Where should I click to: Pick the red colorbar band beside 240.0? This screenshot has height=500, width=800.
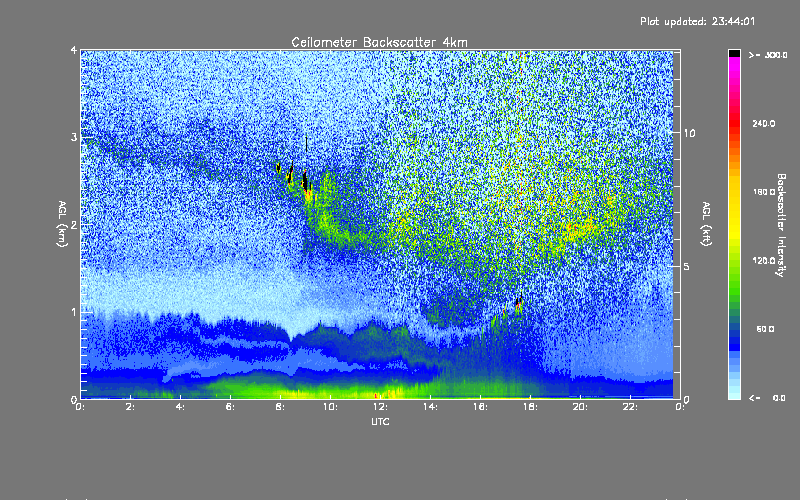[x=734, y=124]
